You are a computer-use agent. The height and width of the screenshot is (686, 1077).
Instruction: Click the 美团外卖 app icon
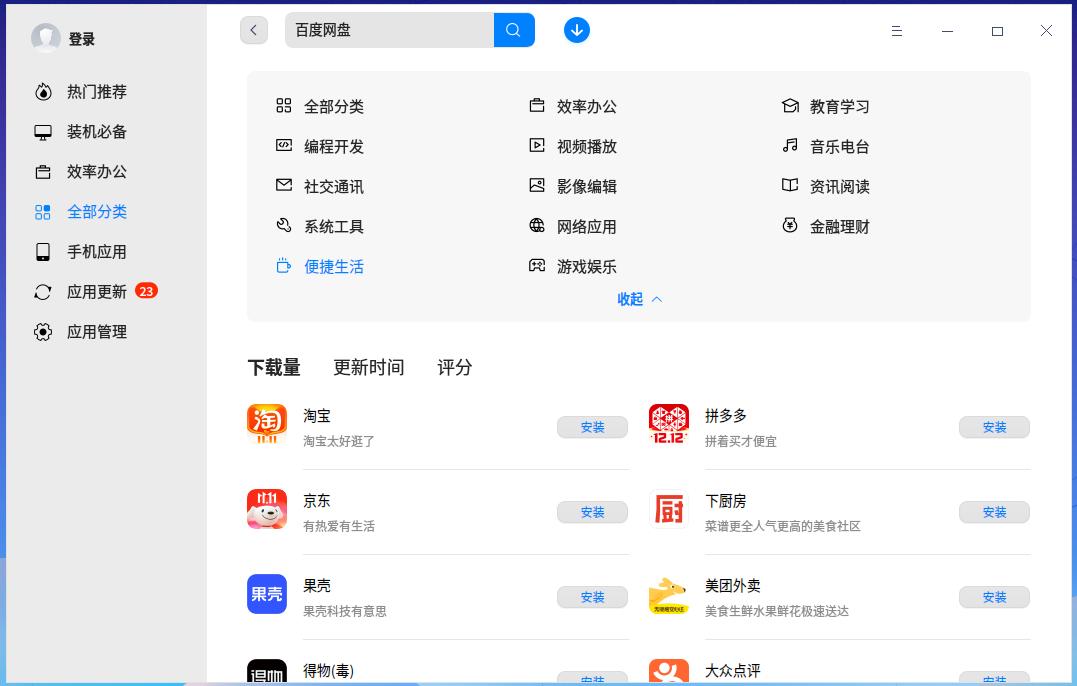(x=668, y=595)
